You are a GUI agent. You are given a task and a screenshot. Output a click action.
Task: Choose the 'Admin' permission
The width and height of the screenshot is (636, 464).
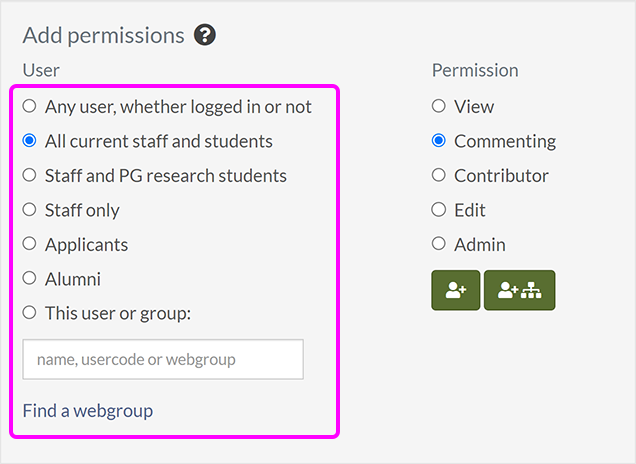pyautogui.click(x=439, y=244)
